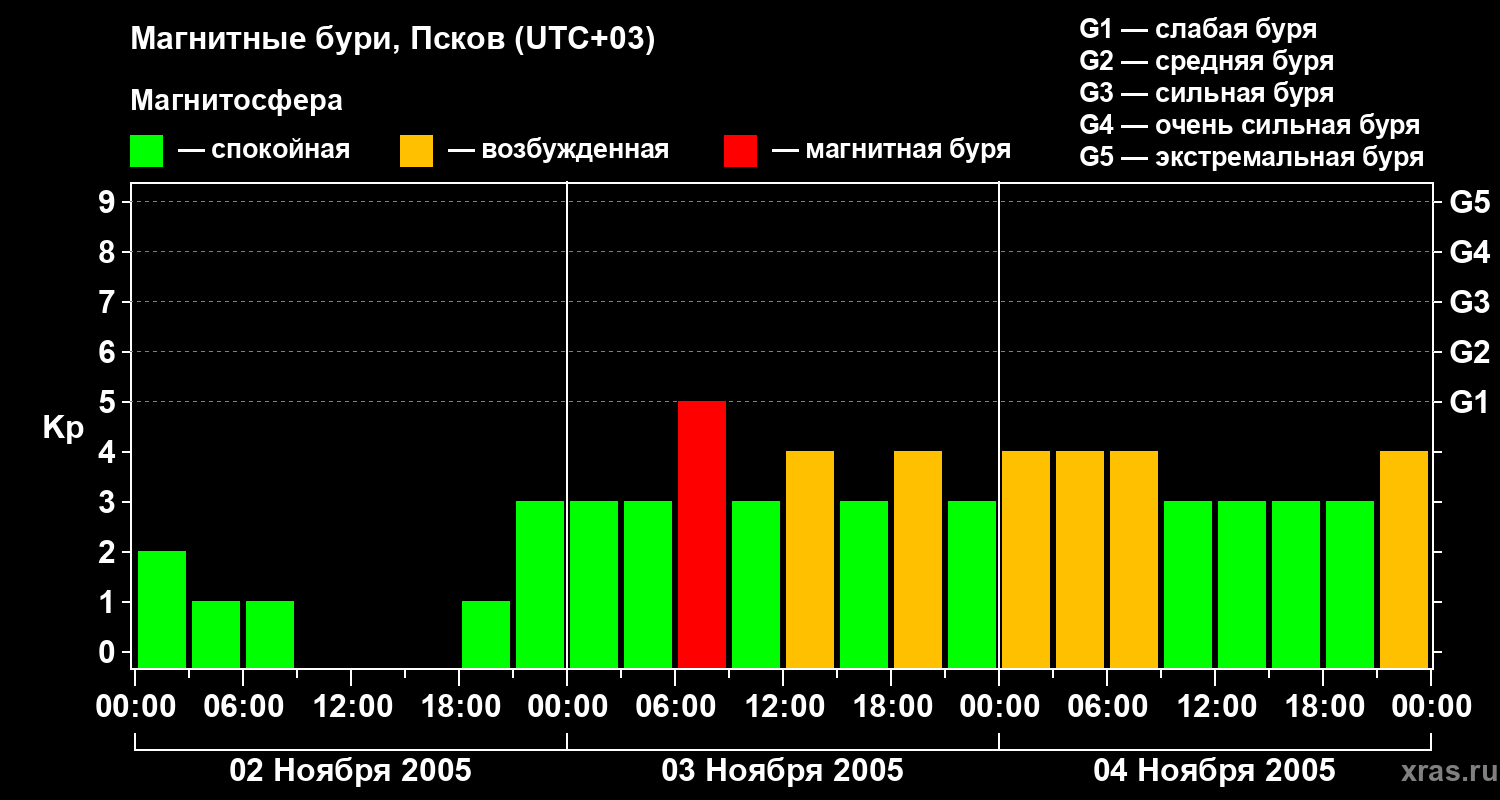Viewport: 1500px width, 800px height.
Task: Click the orange bar starting 06:00 on 04 Ноября
Action: point(1134,559)
